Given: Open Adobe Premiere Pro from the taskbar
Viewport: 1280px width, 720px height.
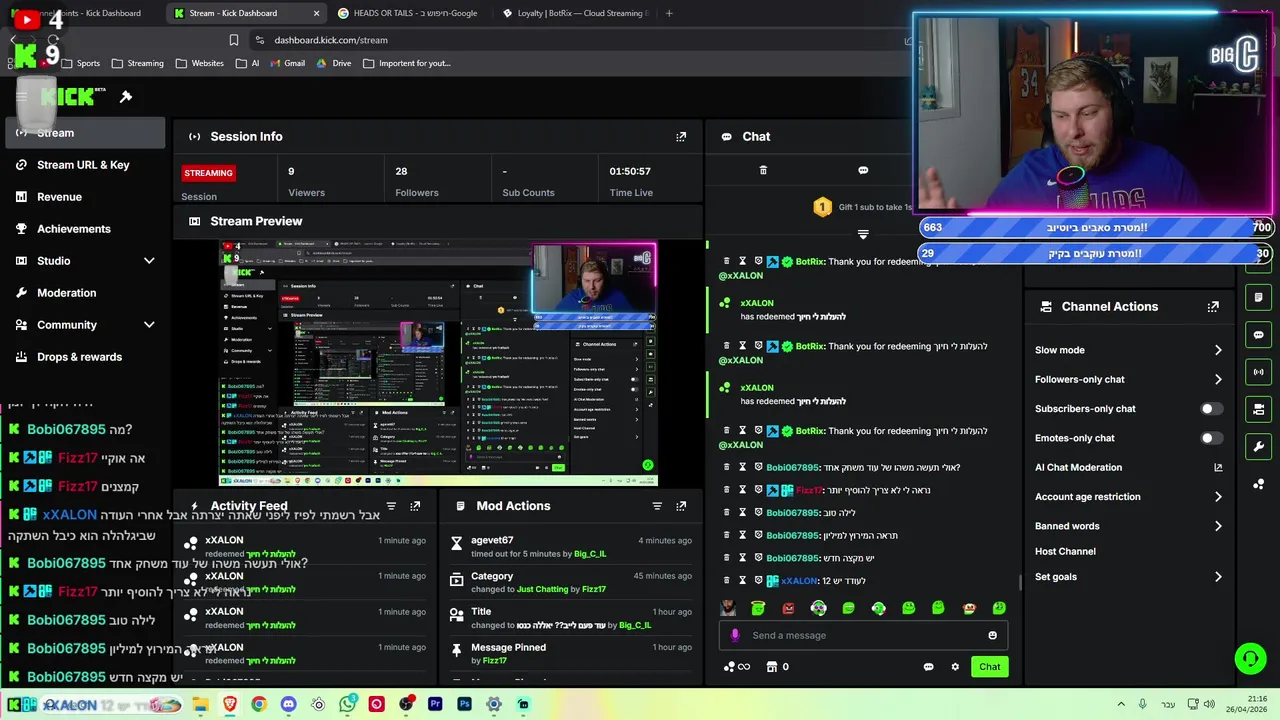Looking at the screenshot, I should 435,704.
